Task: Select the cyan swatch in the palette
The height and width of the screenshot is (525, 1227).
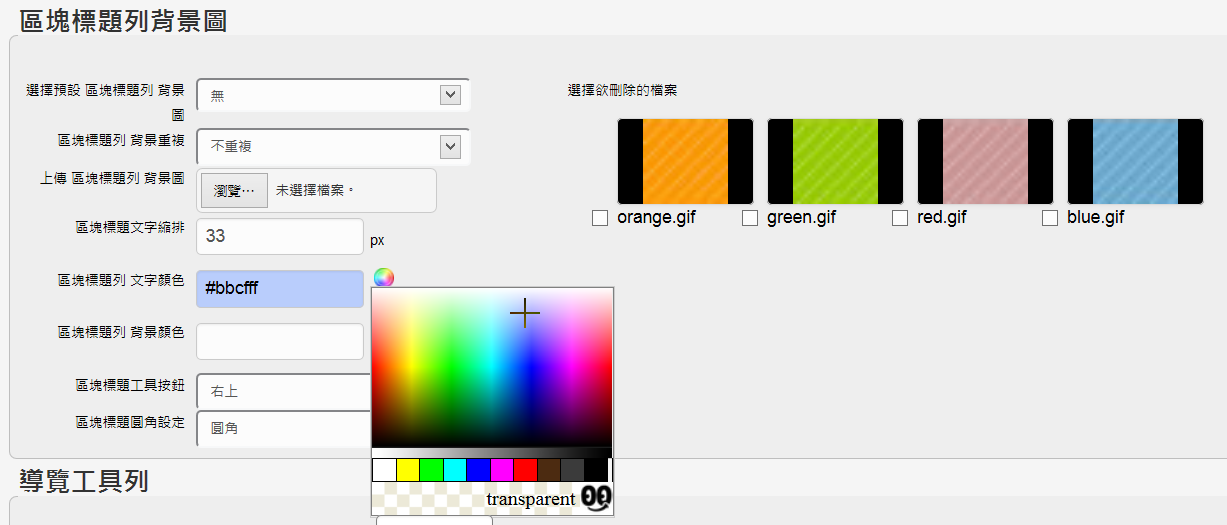Action: point(455,469)
